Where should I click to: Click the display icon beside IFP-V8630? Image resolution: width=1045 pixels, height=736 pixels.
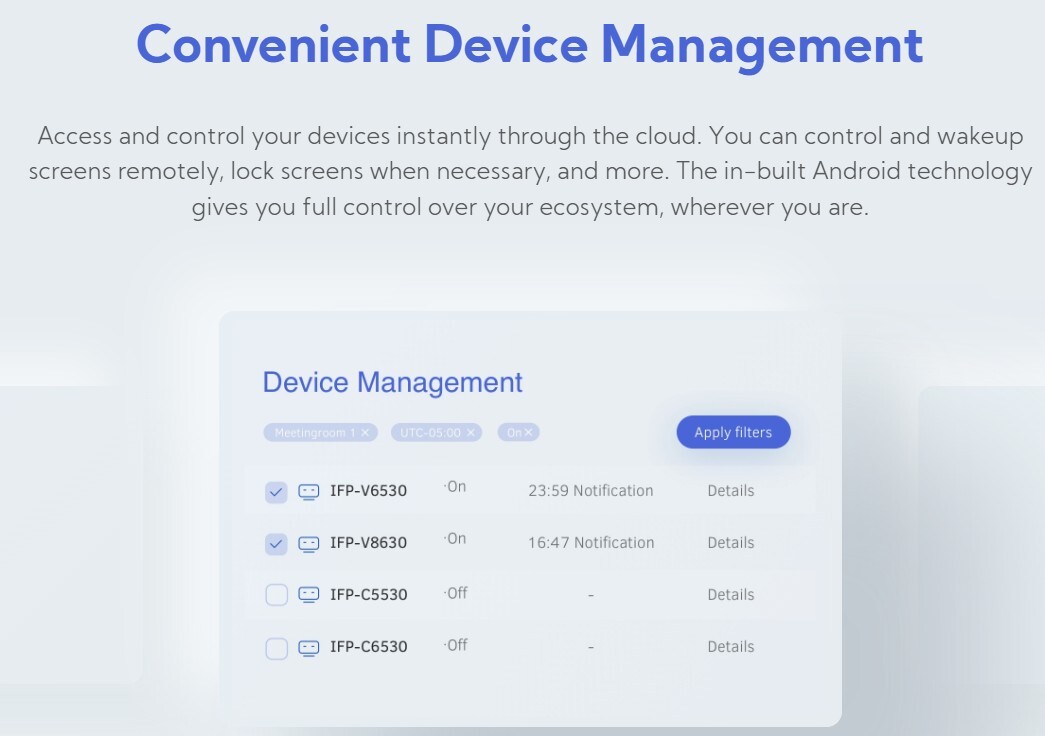click(308, 544)
